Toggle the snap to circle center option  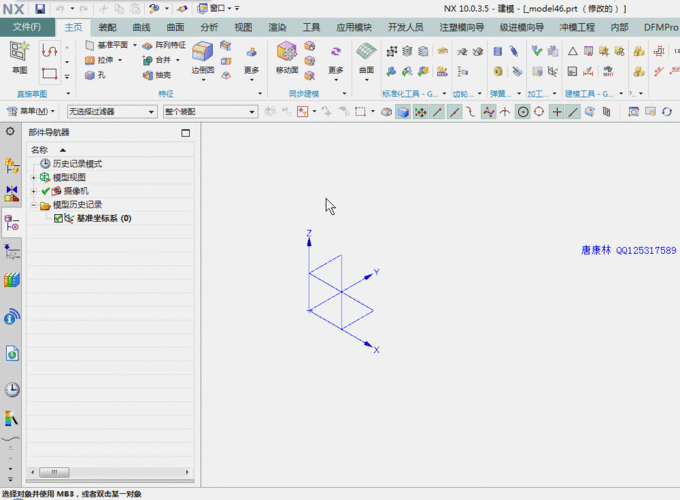(522, 112)
